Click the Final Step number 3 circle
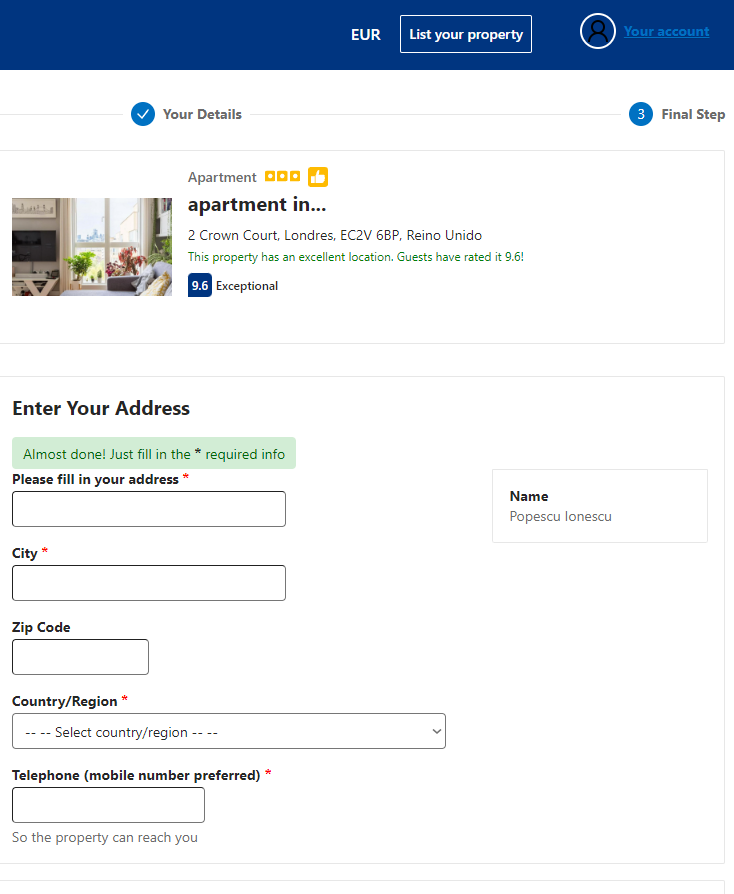 click(x=641, y=114)
